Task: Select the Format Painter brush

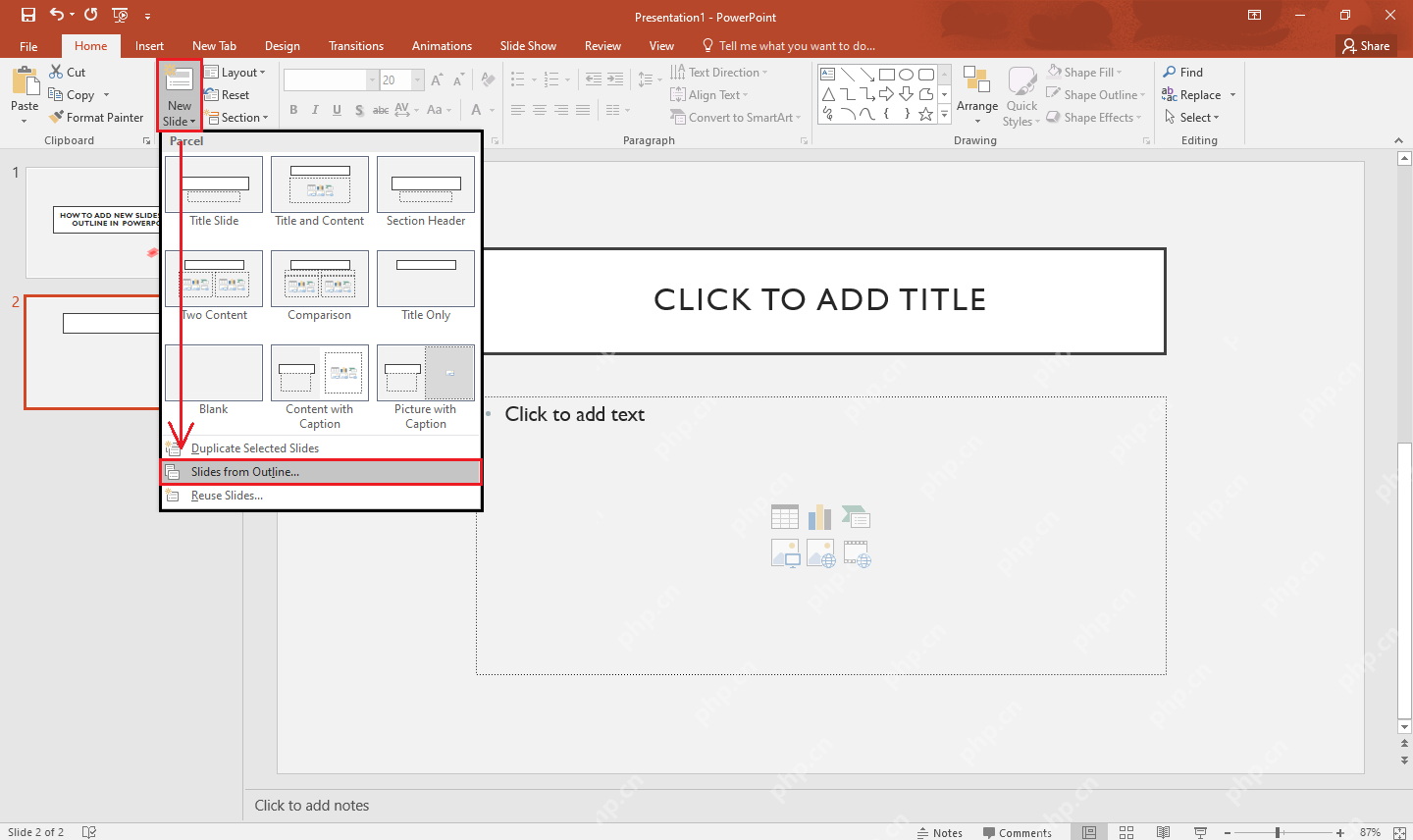Action: click(x=96, y=118)
